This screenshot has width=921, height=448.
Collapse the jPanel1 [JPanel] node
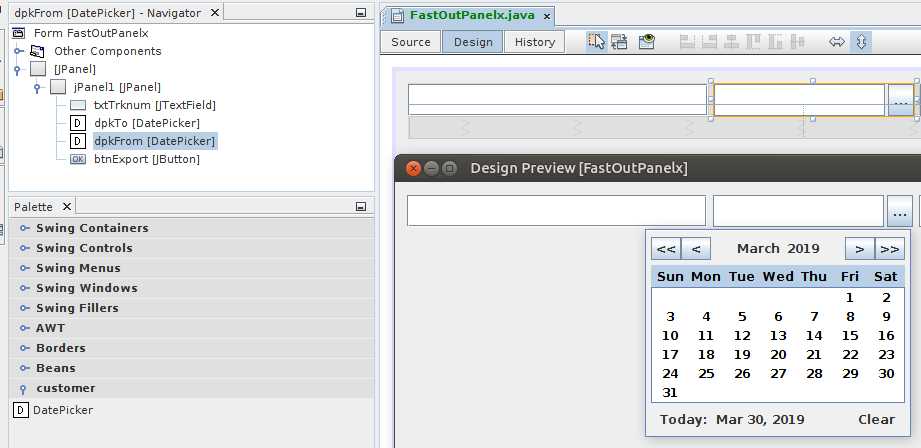click(x=38, y=88)
